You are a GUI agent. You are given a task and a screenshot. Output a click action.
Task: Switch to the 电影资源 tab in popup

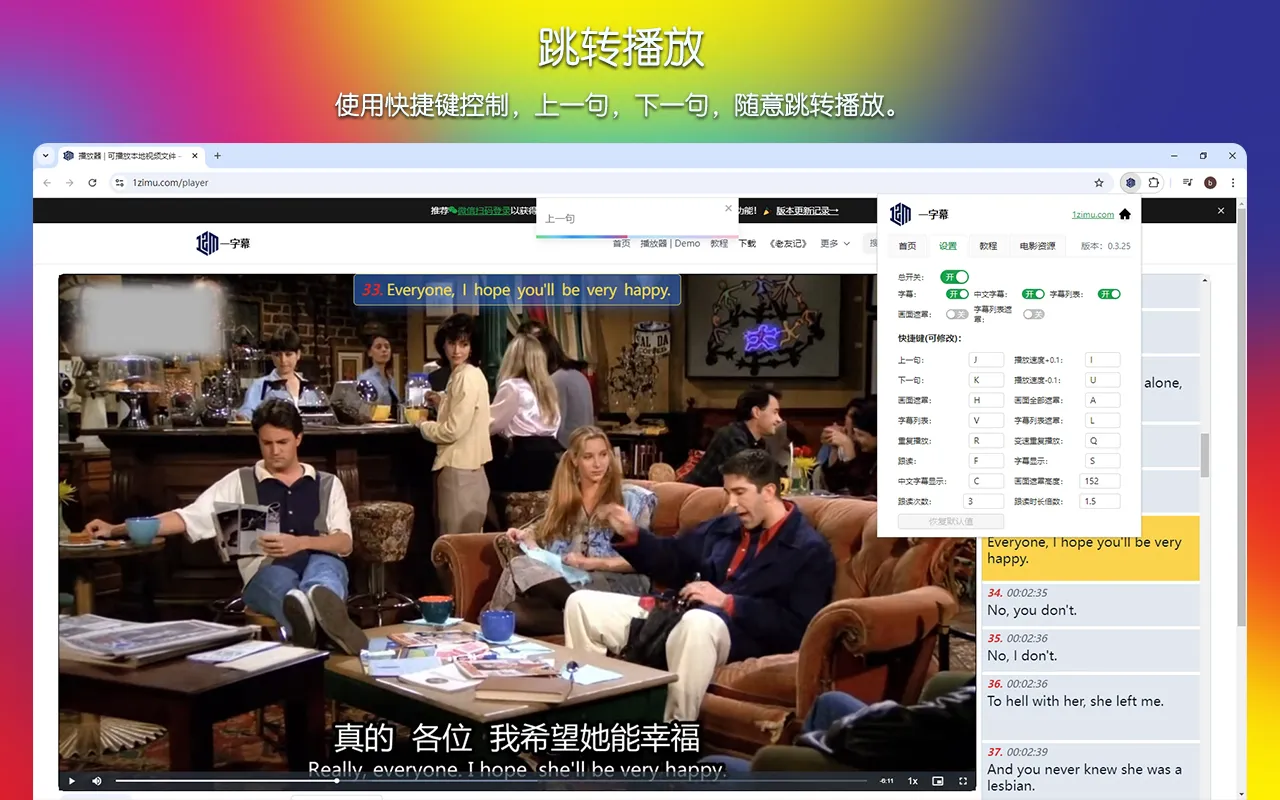coord(1037,246)
